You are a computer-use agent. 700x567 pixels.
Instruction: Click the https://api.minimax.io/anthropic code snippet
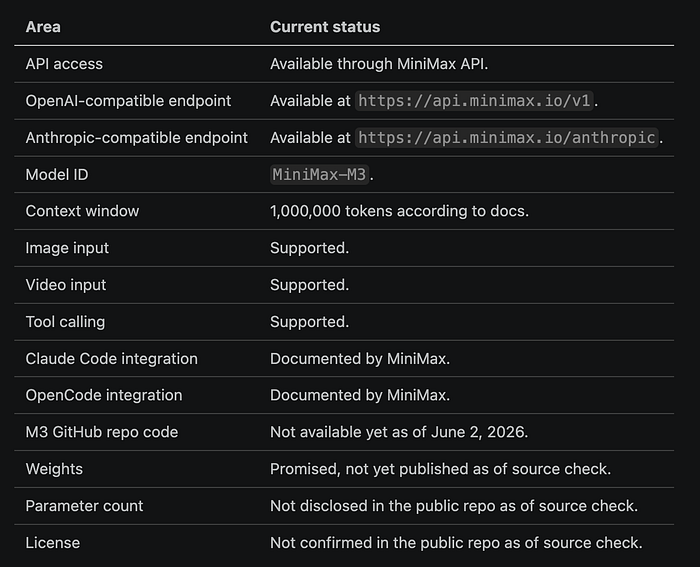point(507,138)
